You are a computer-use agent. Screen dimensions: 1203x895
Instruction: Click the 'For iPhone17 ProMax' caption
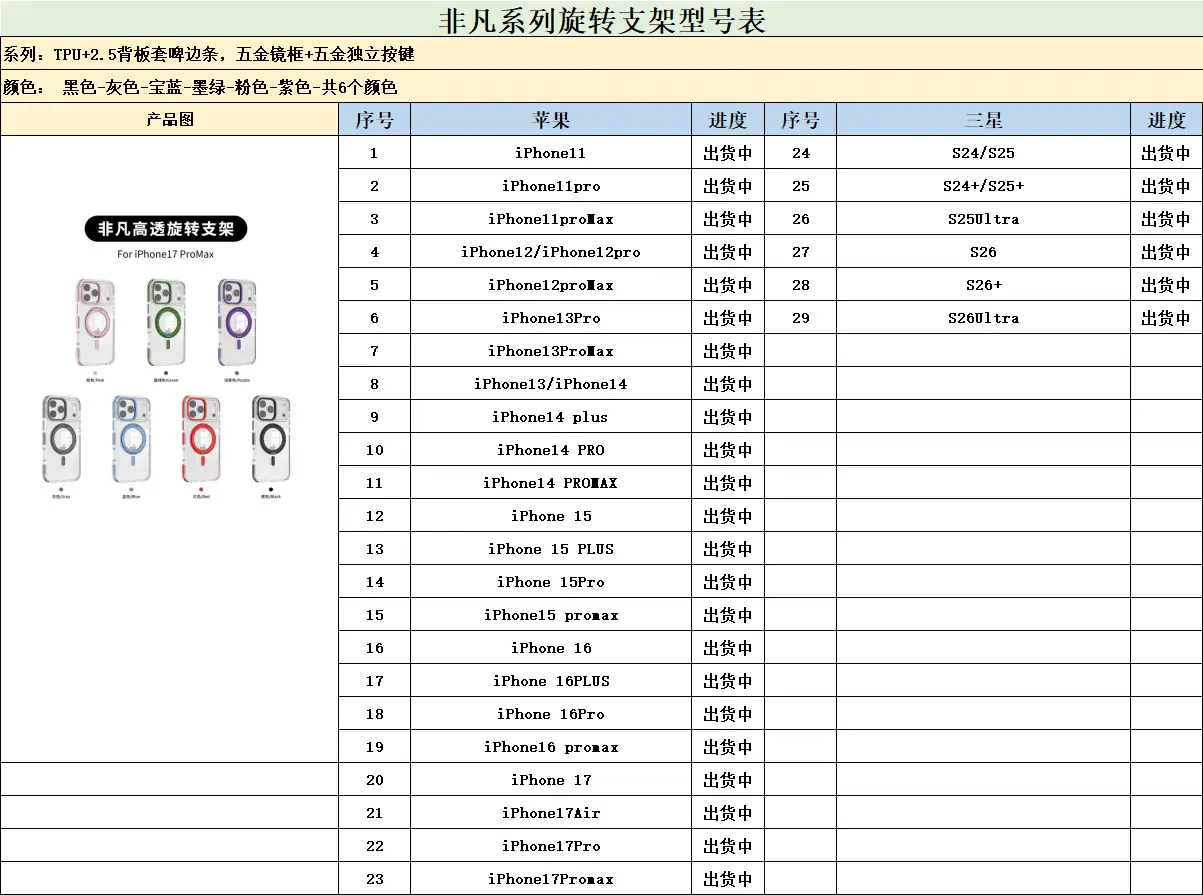166,254
